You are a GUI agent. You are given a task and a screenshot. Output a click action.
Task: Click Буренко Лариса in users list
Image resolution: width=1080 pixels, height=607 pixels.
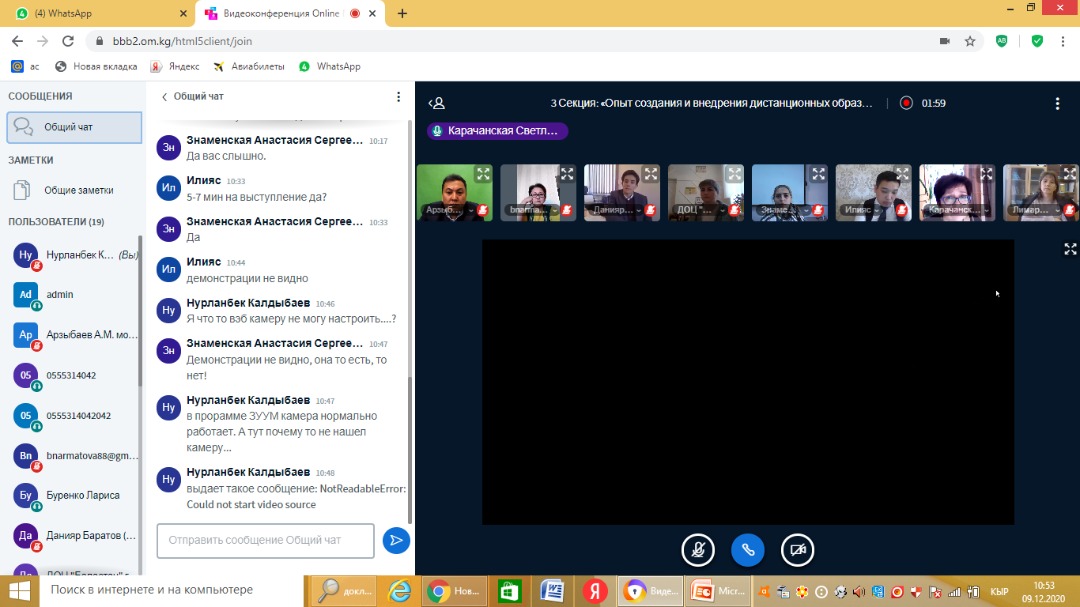click(x=82, y=495)
